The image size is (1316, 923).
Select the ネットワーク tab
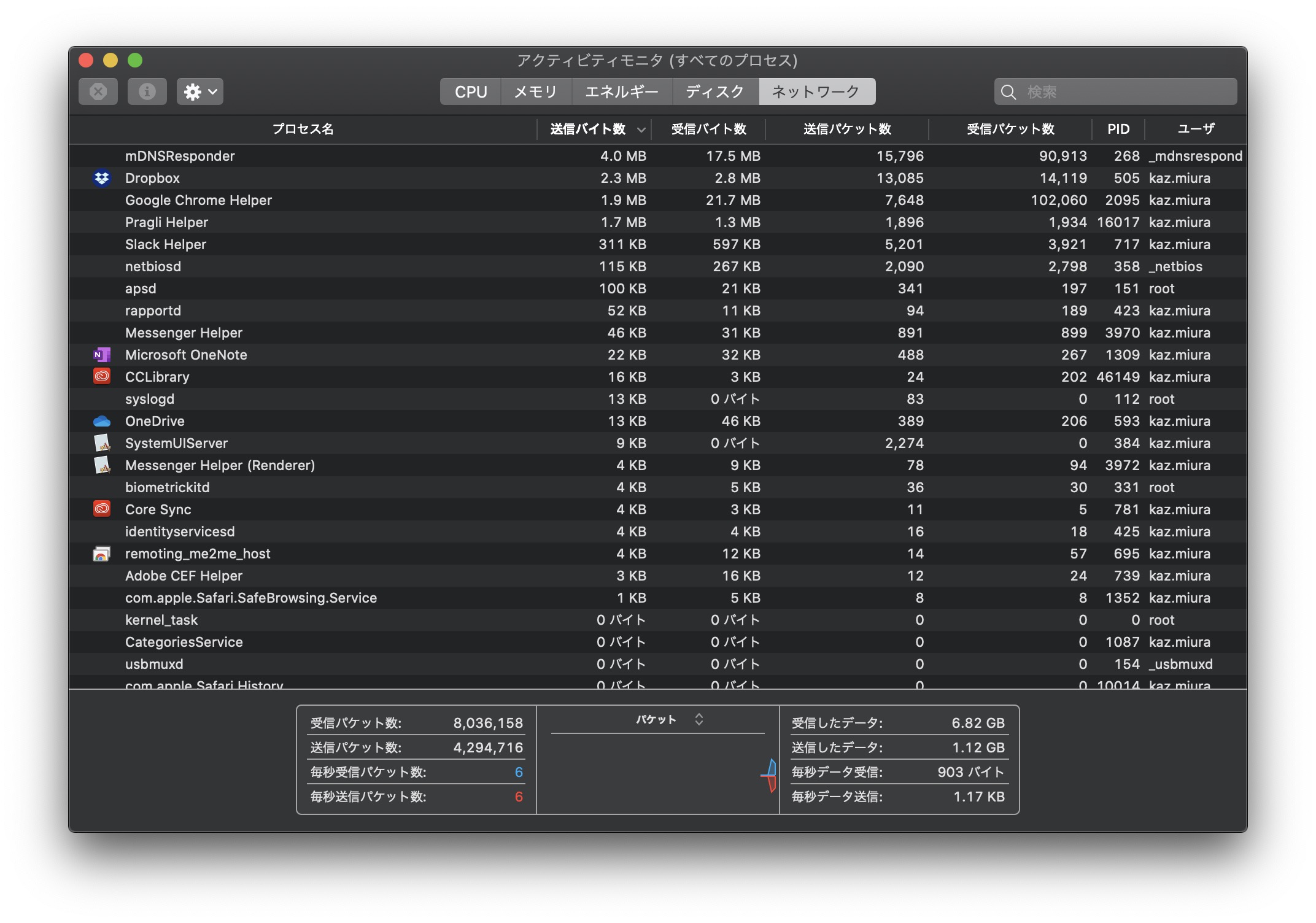click(816, 91)
